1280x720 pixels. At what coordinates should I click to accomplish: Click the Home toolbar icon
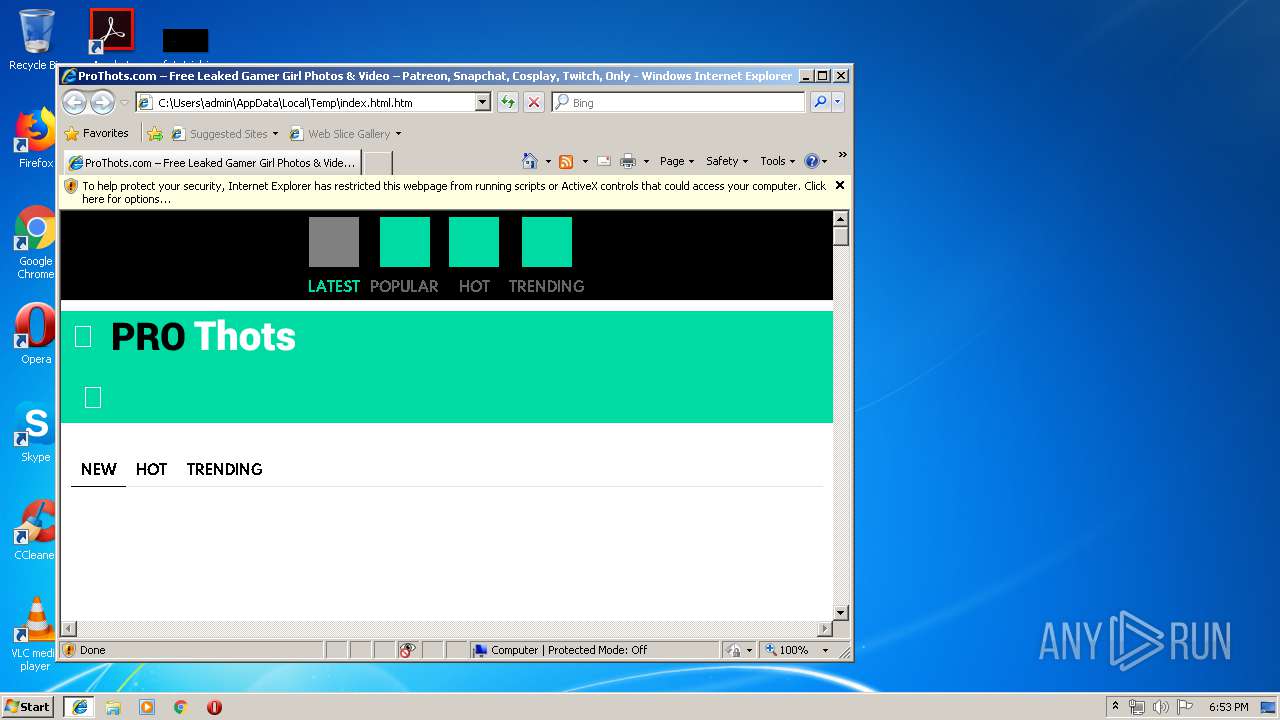click(530, 161)
